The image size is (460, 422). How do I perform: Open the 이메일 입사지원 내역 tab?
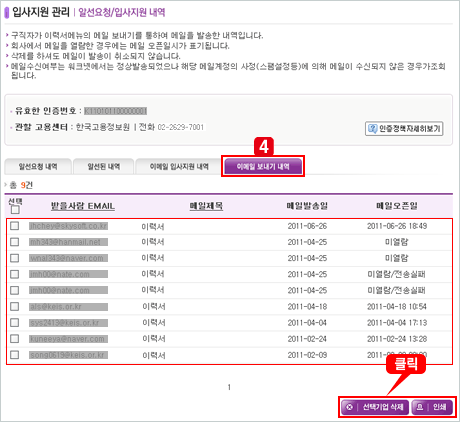179,167
